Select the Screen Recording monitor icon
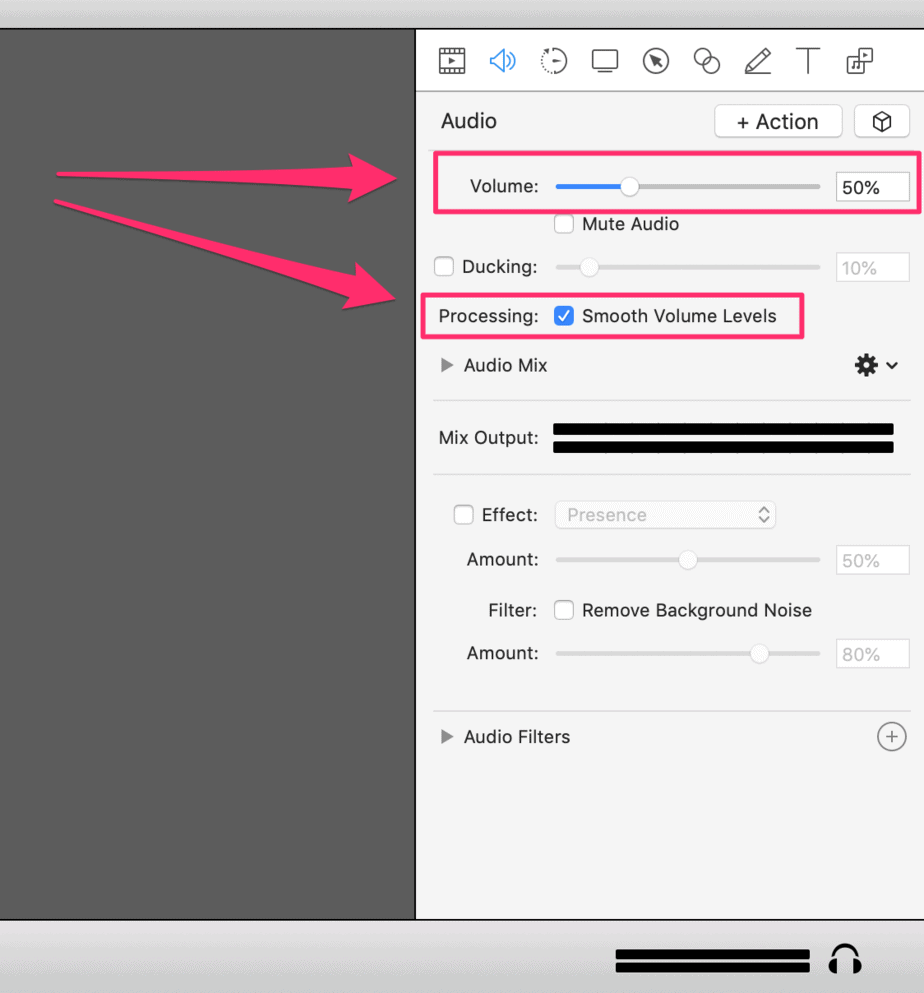The width and height of the screenshot is (924, 993). tap(604, 61)
